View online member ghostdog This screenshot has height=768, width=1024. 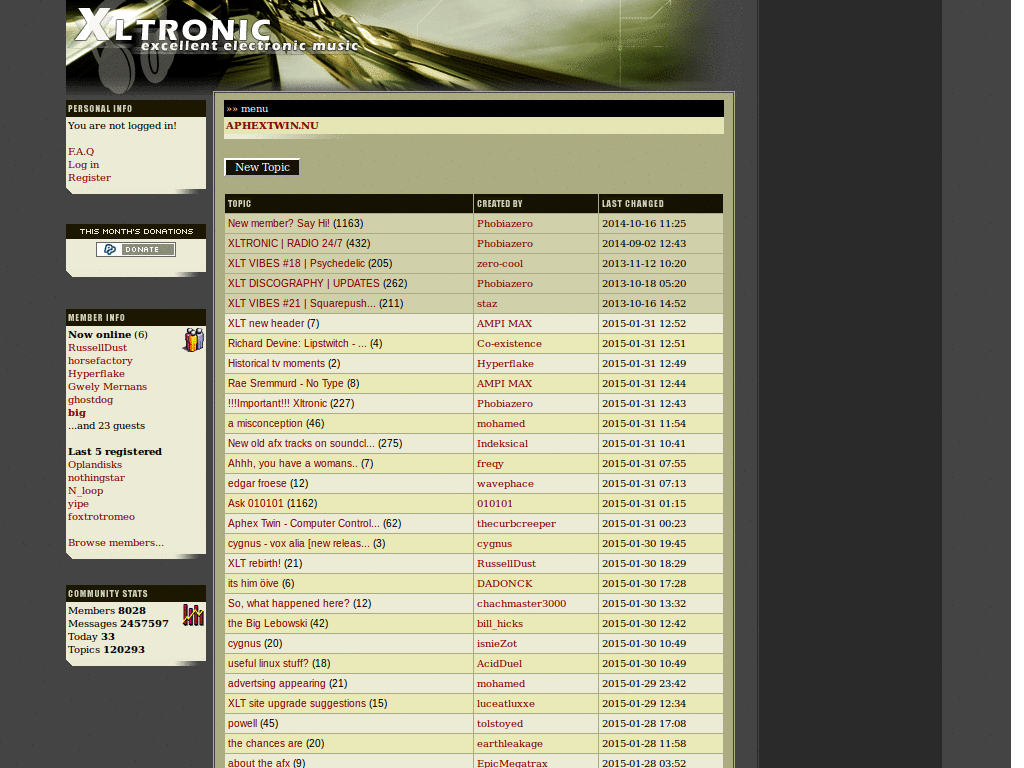tap(90, 400)
